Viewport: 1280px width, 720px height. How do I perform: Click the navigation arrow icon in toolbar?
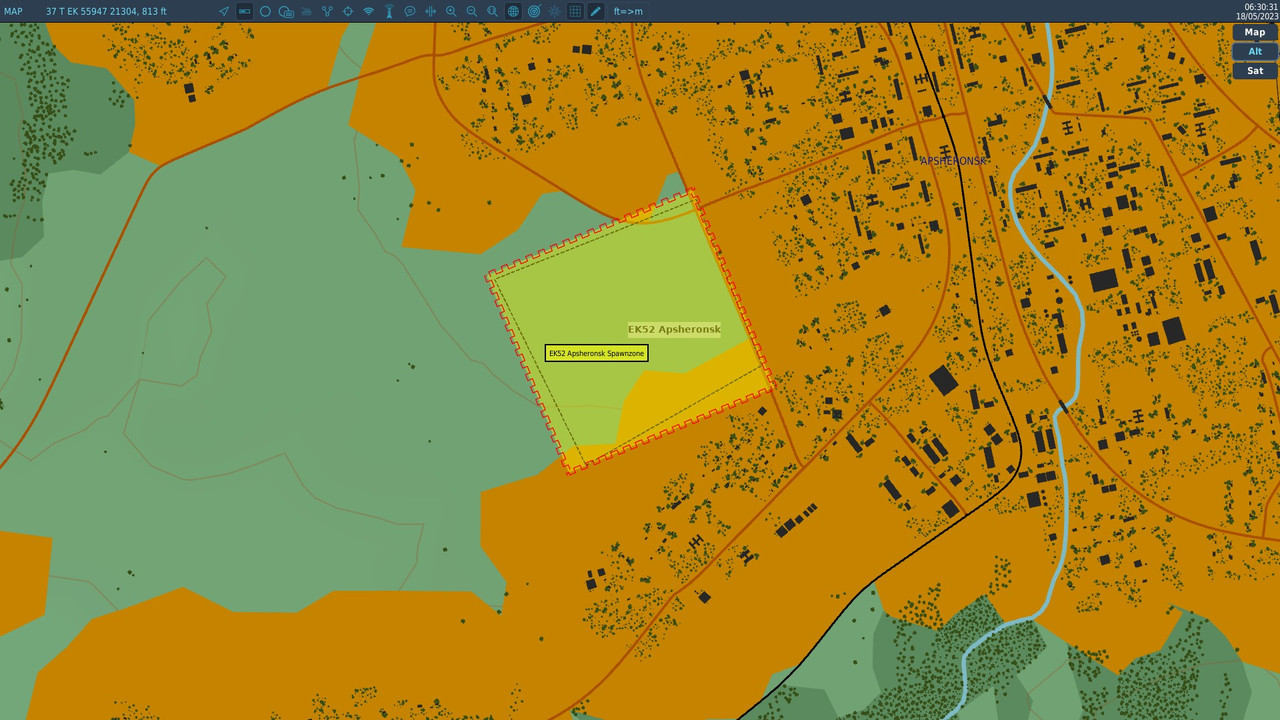(x=224, y=11)
